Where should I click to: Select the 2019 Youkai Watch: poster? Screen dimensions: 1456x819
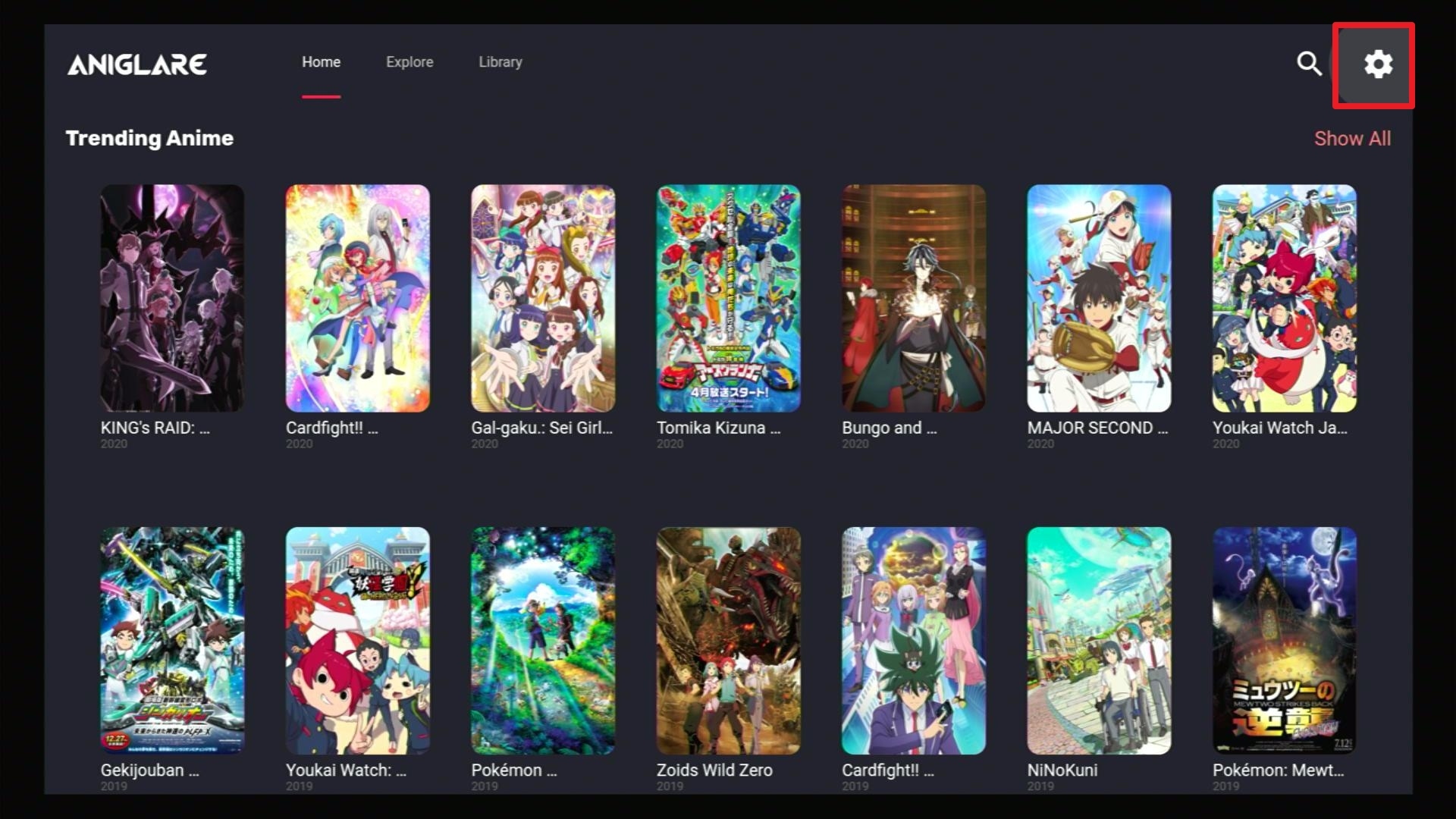357,641
